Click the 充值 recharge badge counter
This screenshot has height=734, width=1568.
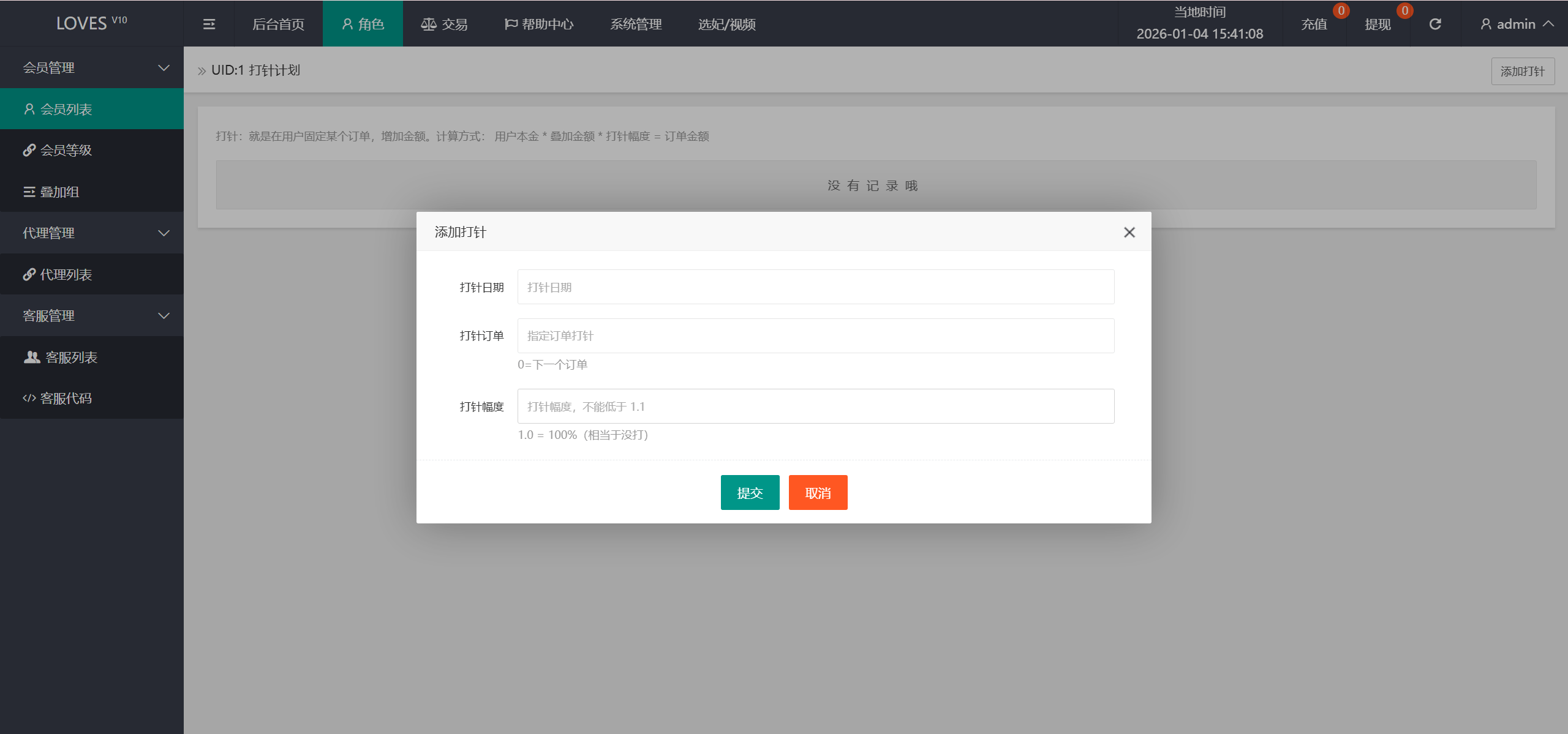1341,10
